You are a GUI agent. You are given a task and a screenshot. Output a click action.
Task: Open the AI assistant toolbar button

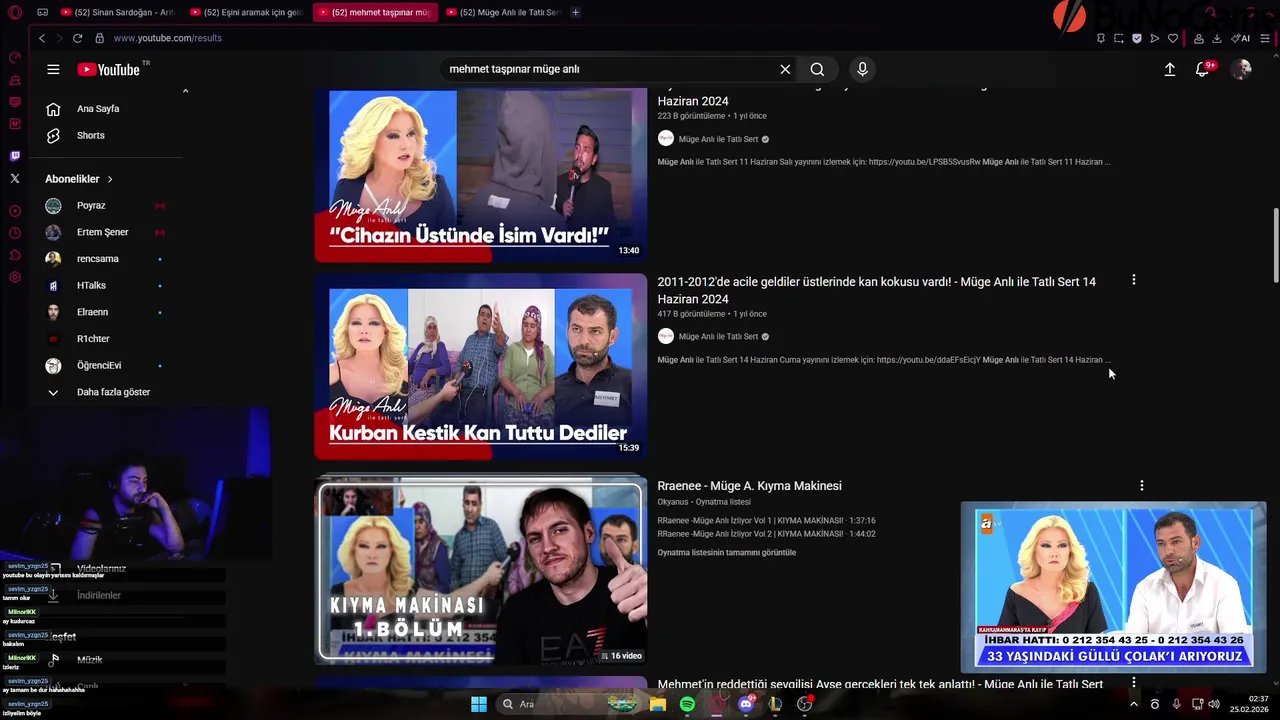tap(1241, 38)
